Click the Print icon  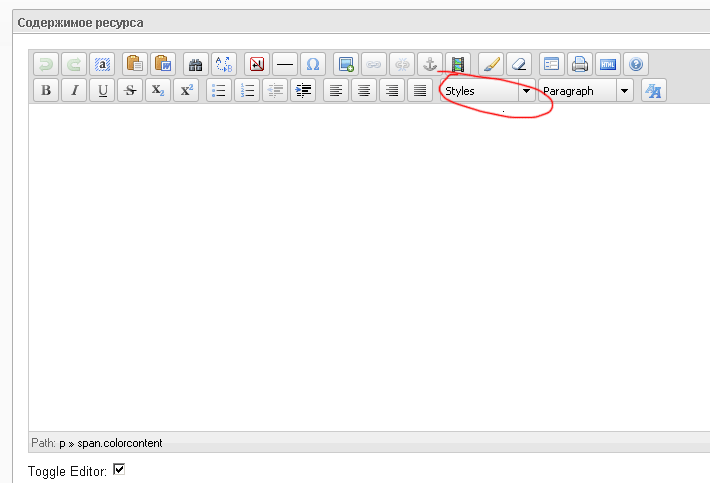[x=580, y=64]
